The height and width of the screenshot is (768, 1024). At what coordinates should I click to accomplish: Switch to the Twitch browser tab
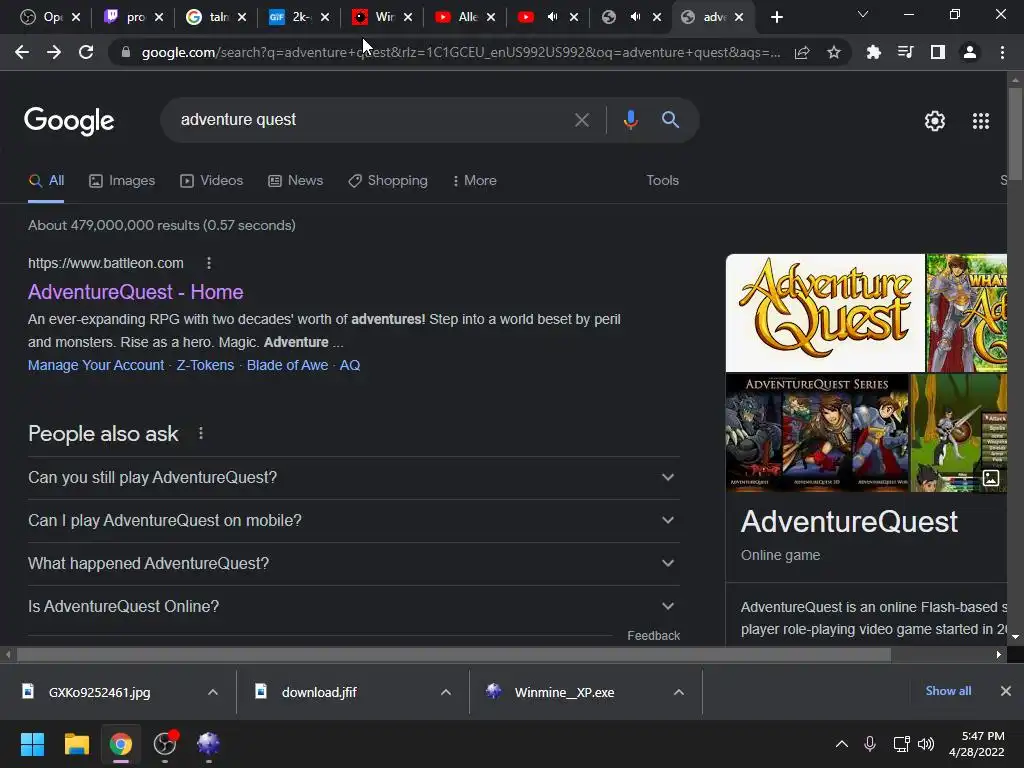pos(134,17)
